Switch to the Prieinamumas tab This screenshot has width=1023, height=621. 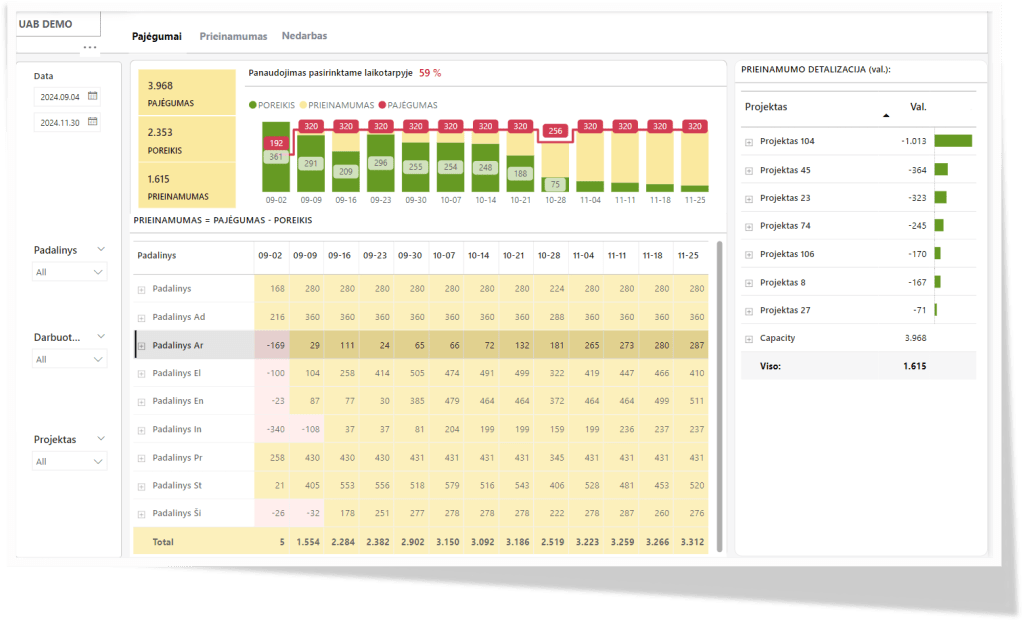pos(233,36)
